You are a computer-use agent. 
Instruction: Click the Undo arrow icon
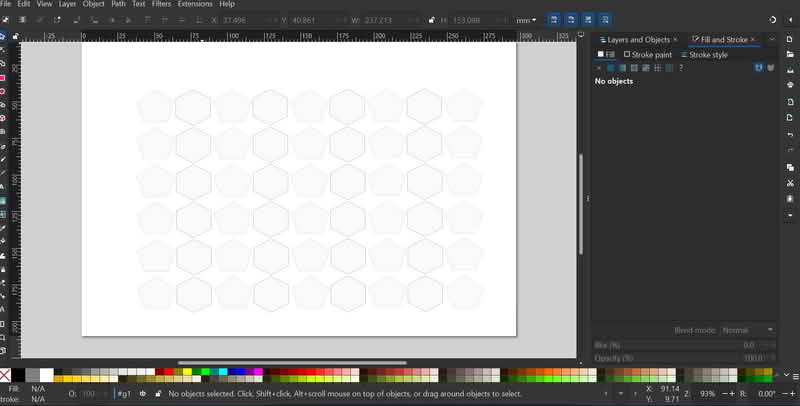(x=790, y=135)
